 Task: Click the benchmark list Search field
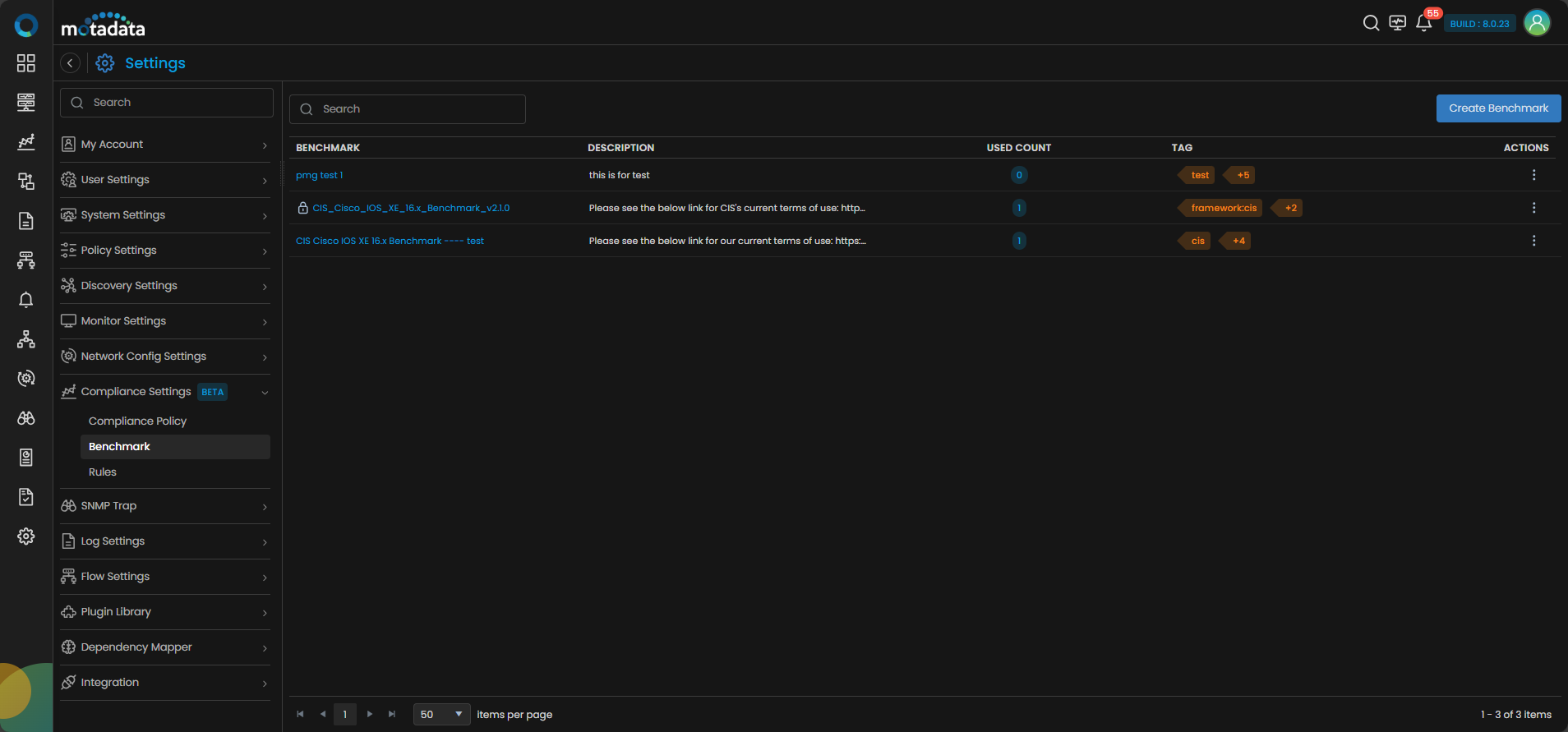click(x=408, y=109)
